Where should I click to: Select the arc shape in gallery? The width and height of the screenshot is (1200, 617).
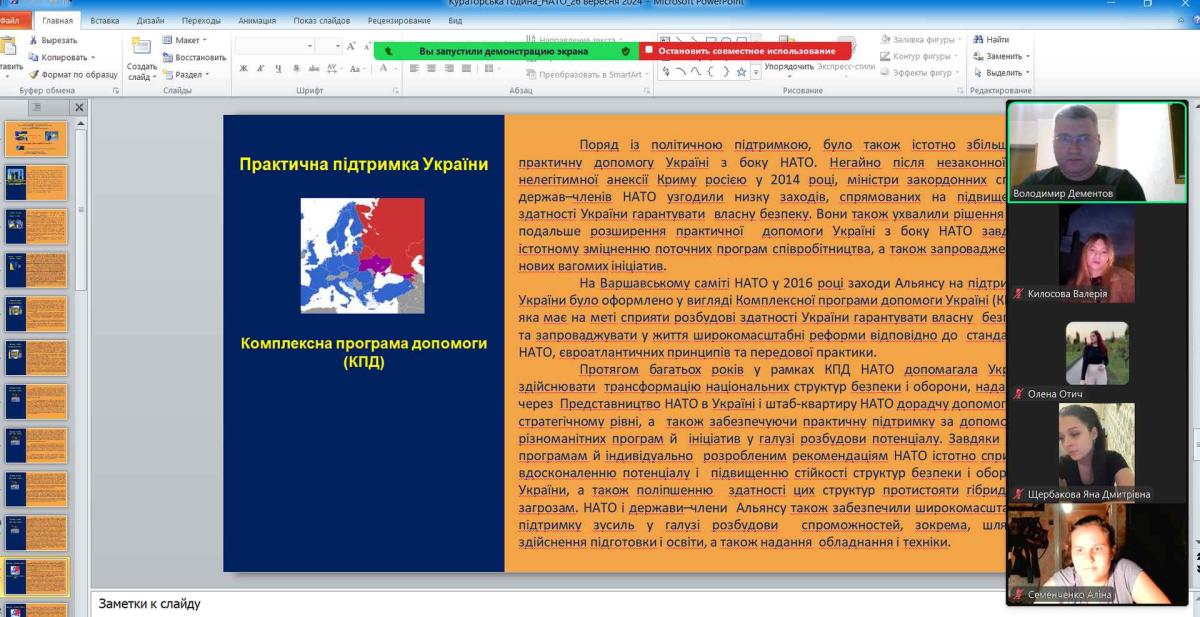(682, 72)
